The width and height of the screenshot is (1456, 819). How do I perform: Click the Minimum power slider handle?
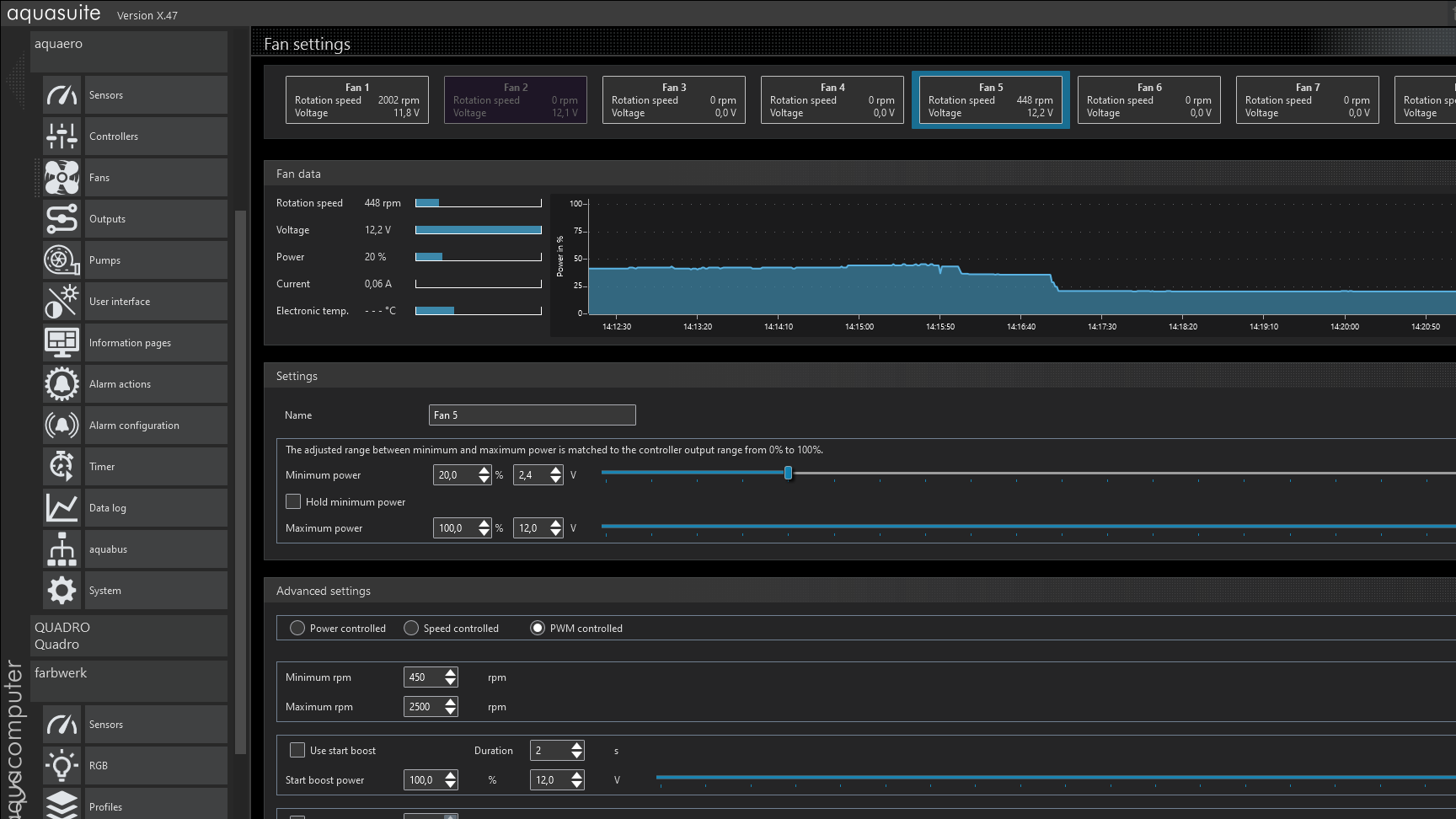click(788, 474)
